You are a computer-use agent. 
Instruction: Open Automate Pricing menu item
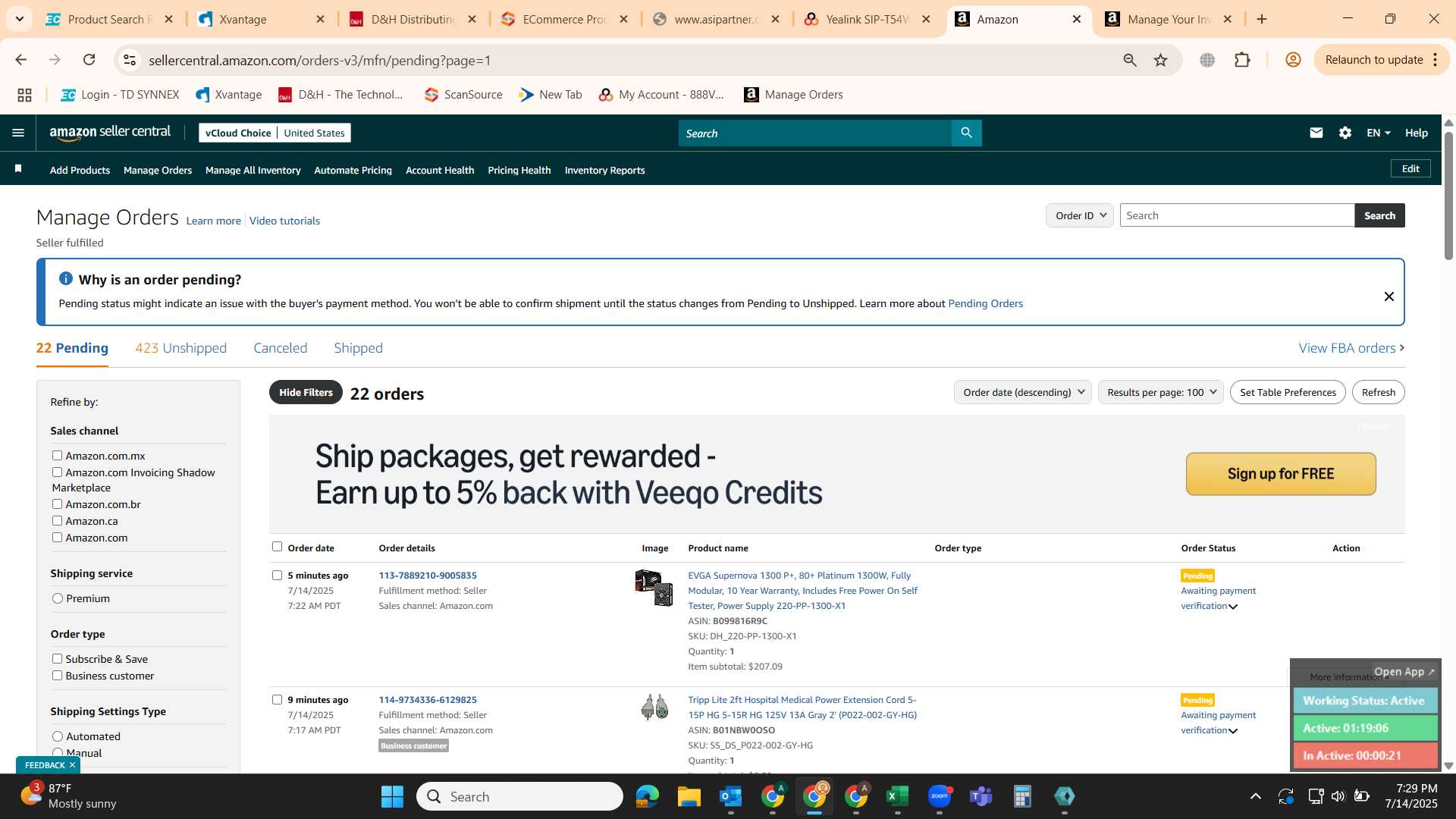click(x=353, y=170)
